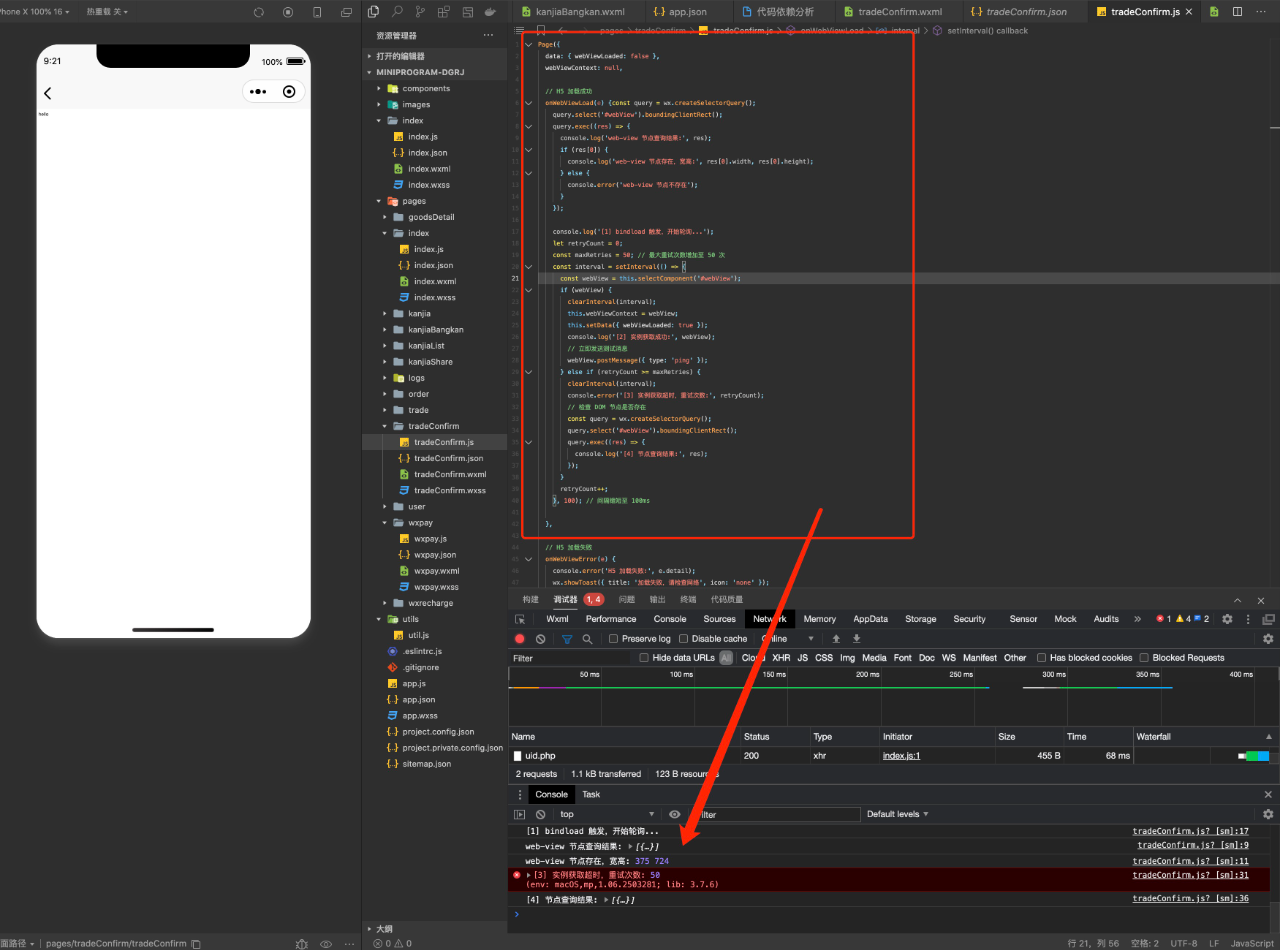
Task: Click the element inspector picker icon
Action: click(x=520, y=619)
